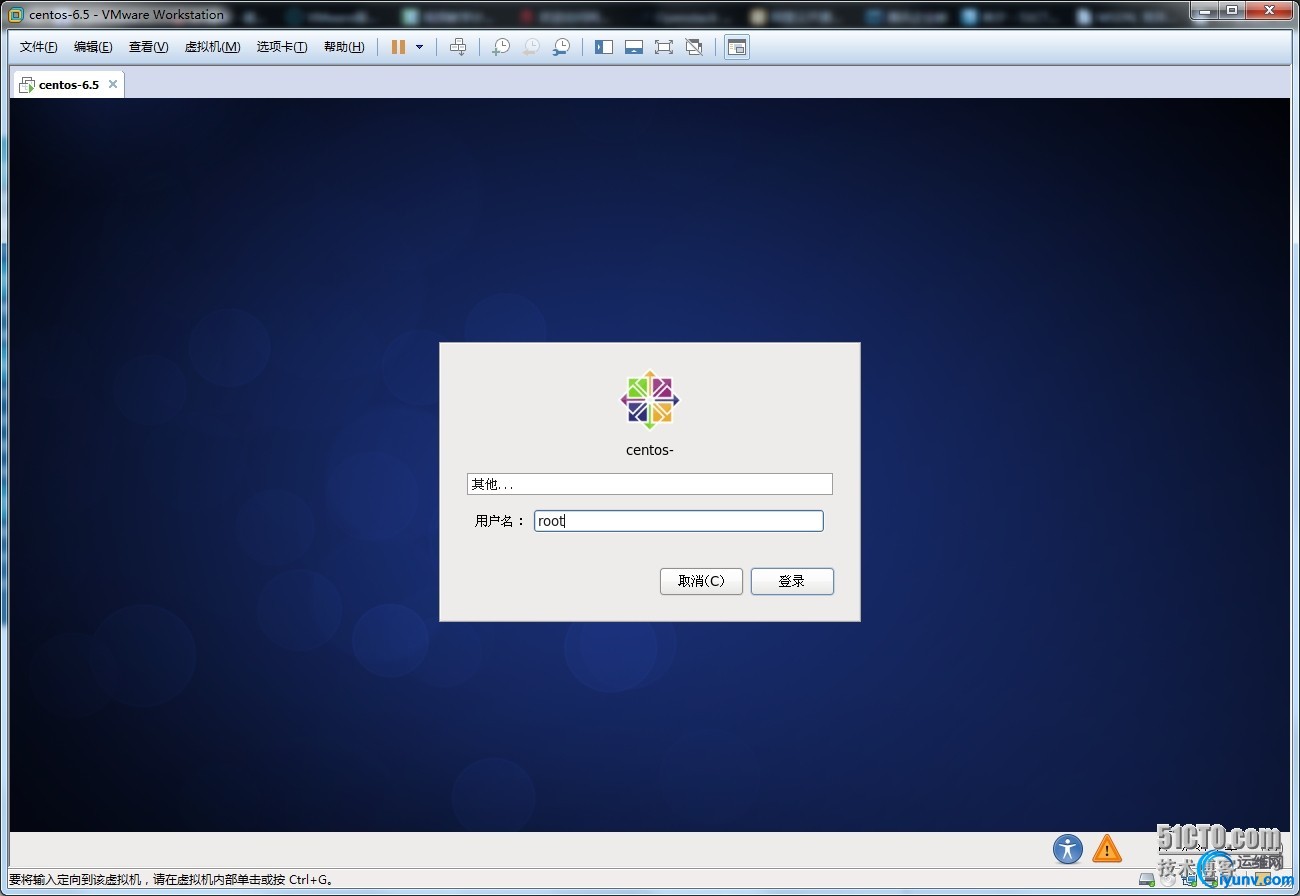Click the CD/DVD drive status icon
Viewport: 1300px width, 896px height.
1167,880
